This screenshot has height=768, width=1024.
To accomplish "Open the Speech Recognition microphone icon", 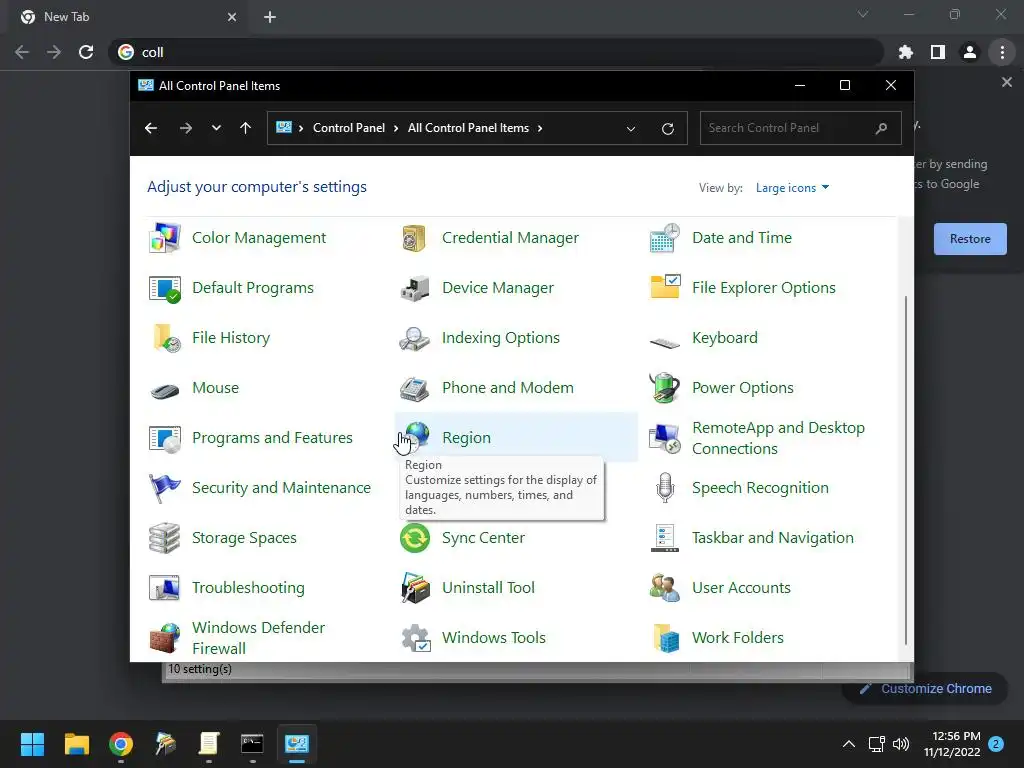I will pyautogui.click(x=665, y=488).
